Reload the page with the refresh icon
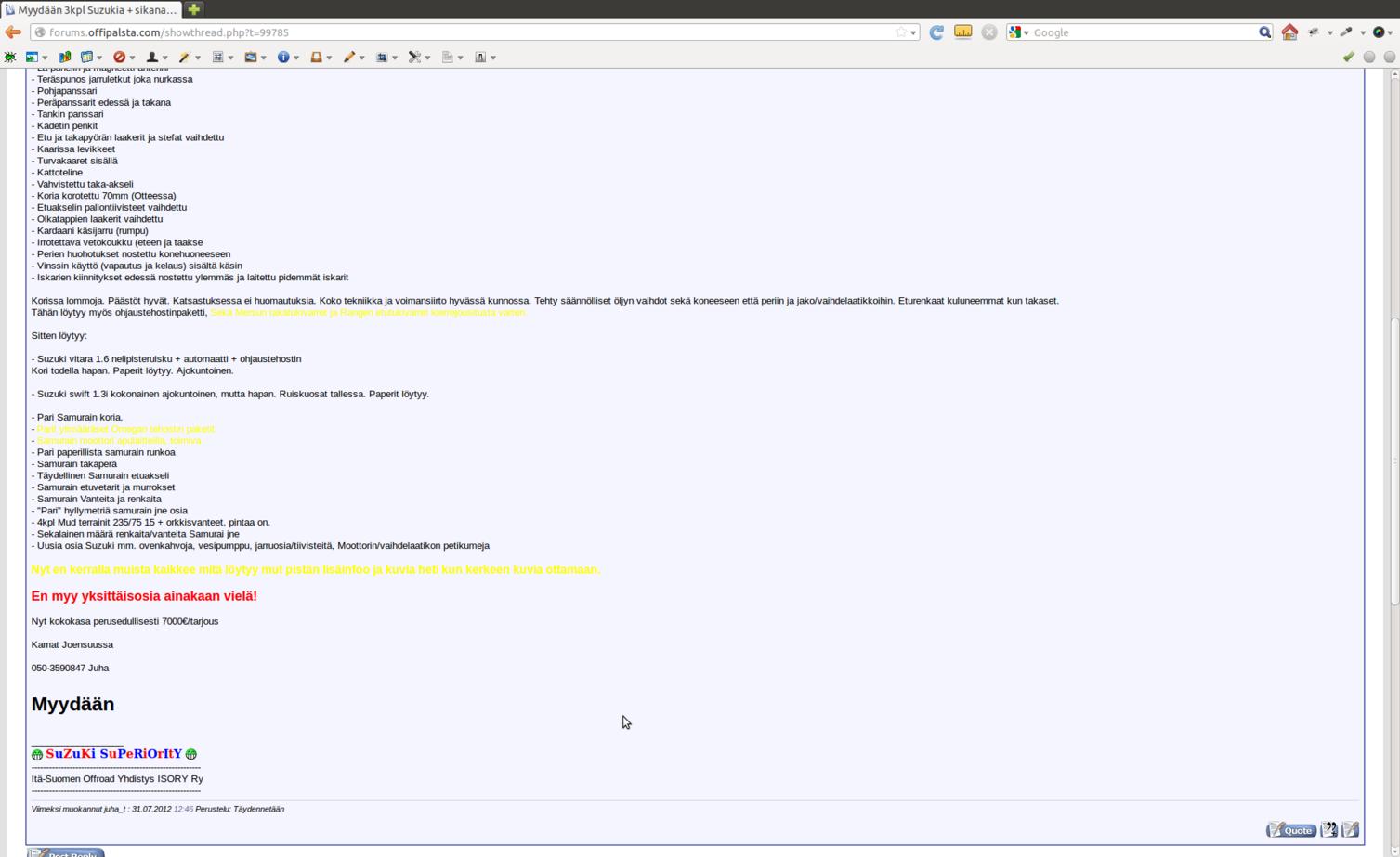The width and height of the screenshot is (1400, 857). click(936, 32)
